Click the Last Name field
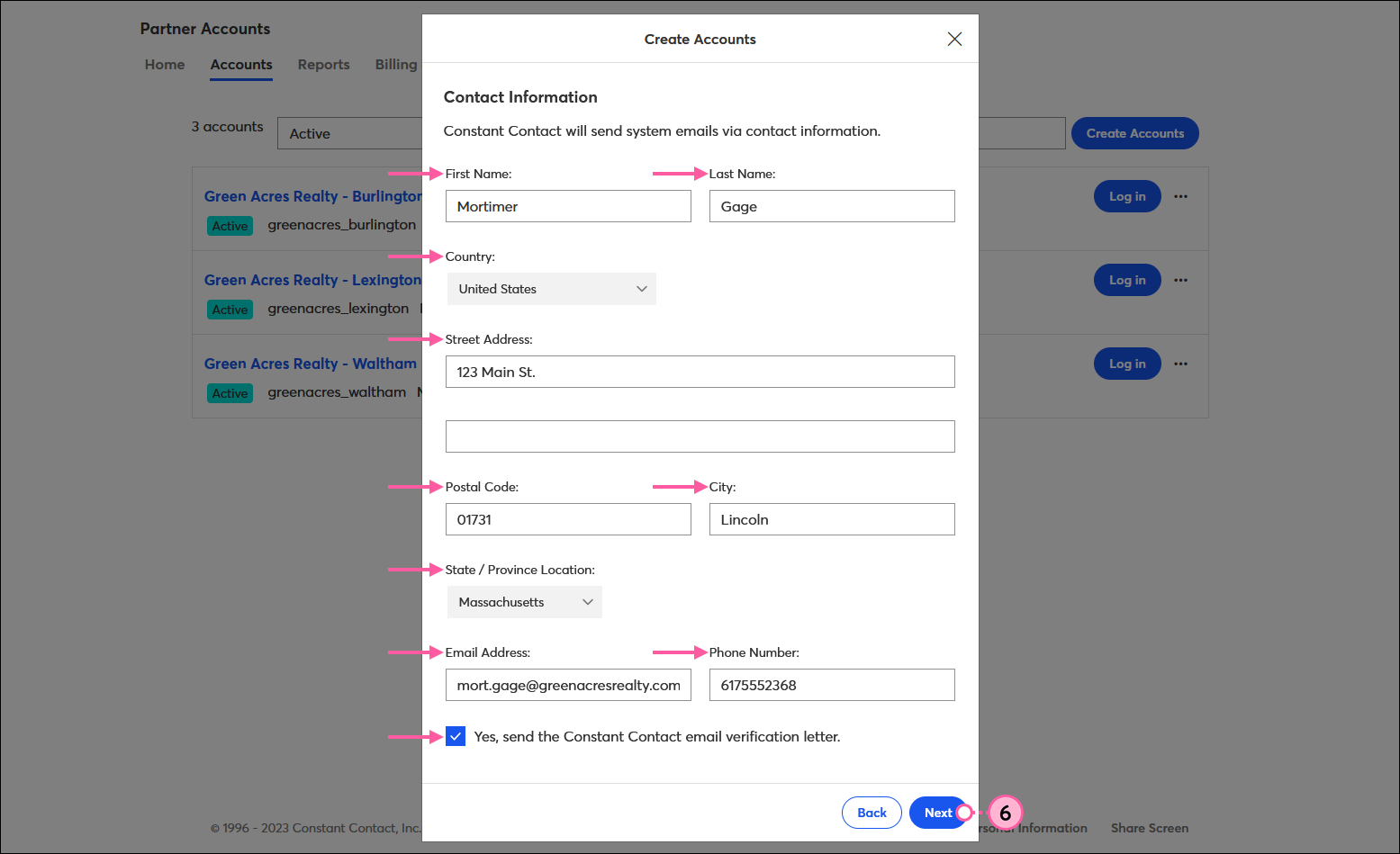The image size is (1400, 854). [x=832, y=206]
